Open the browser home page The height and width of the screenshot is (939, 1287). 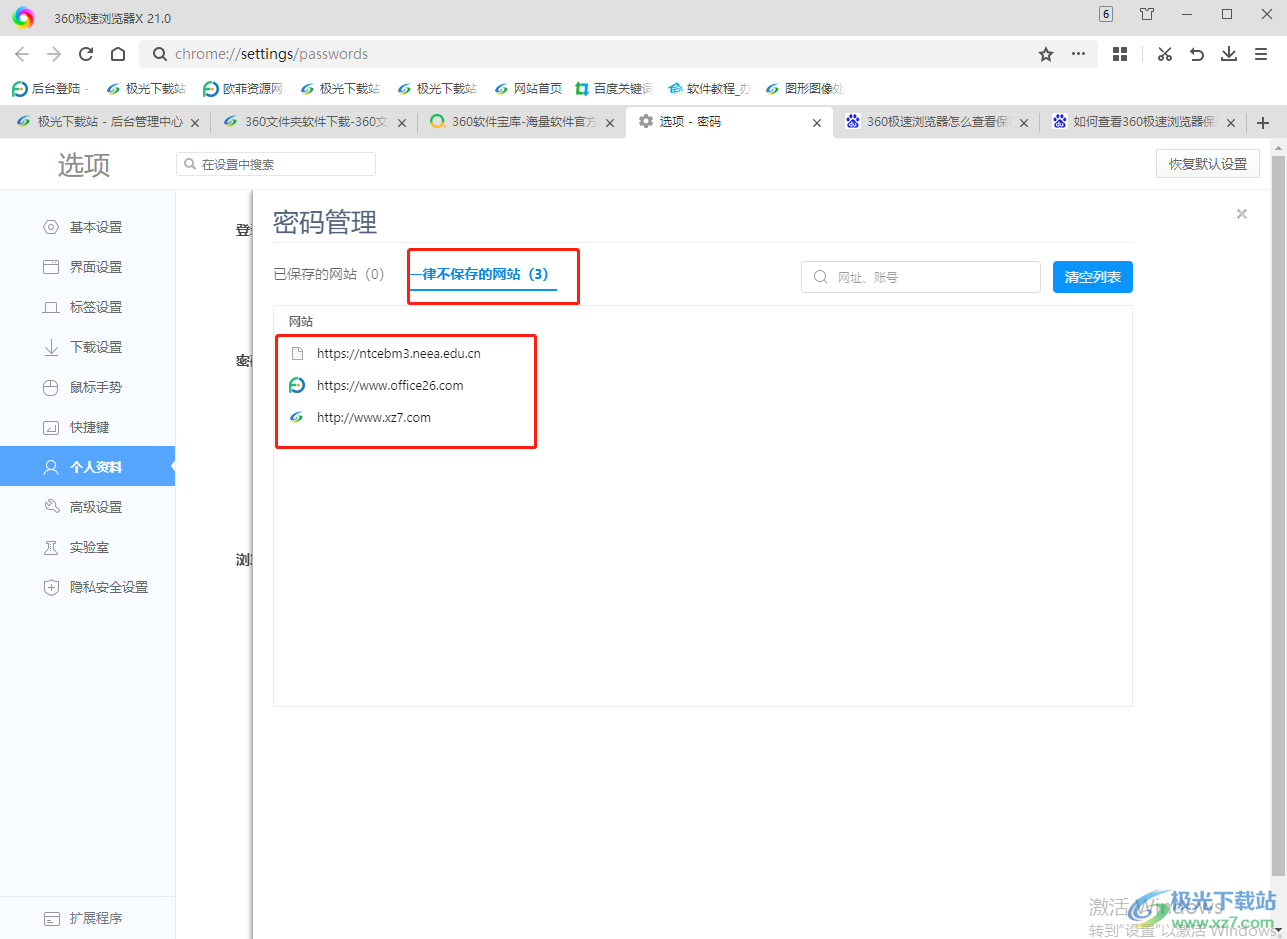[118, 54]
